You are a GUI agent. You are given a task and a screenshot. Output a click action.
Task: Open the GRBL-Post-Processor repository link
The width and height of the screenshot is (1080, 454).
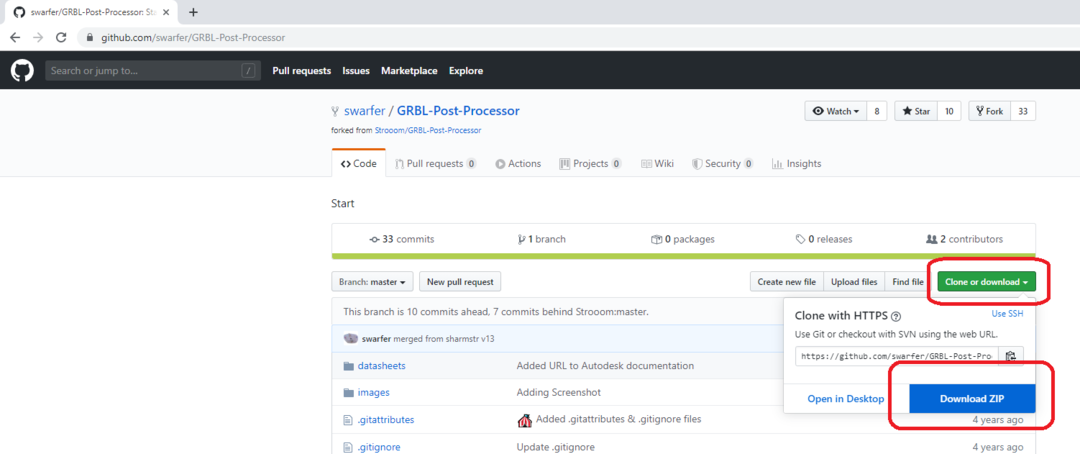[458, 111]
